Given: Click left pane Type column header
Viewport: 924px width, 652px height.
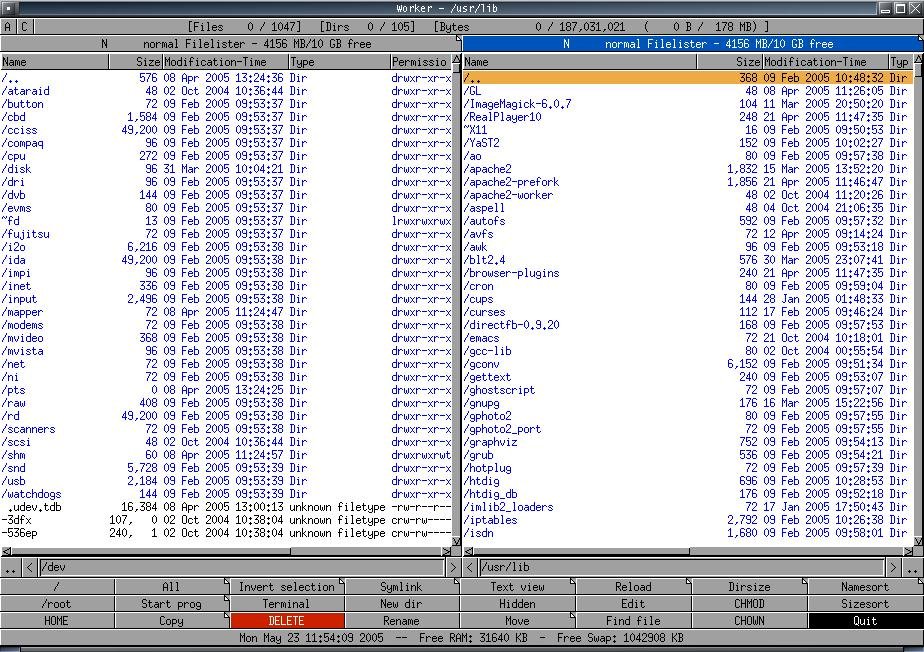Looking at the screenshot, I should pyautogui.click(x=339, y=62).
